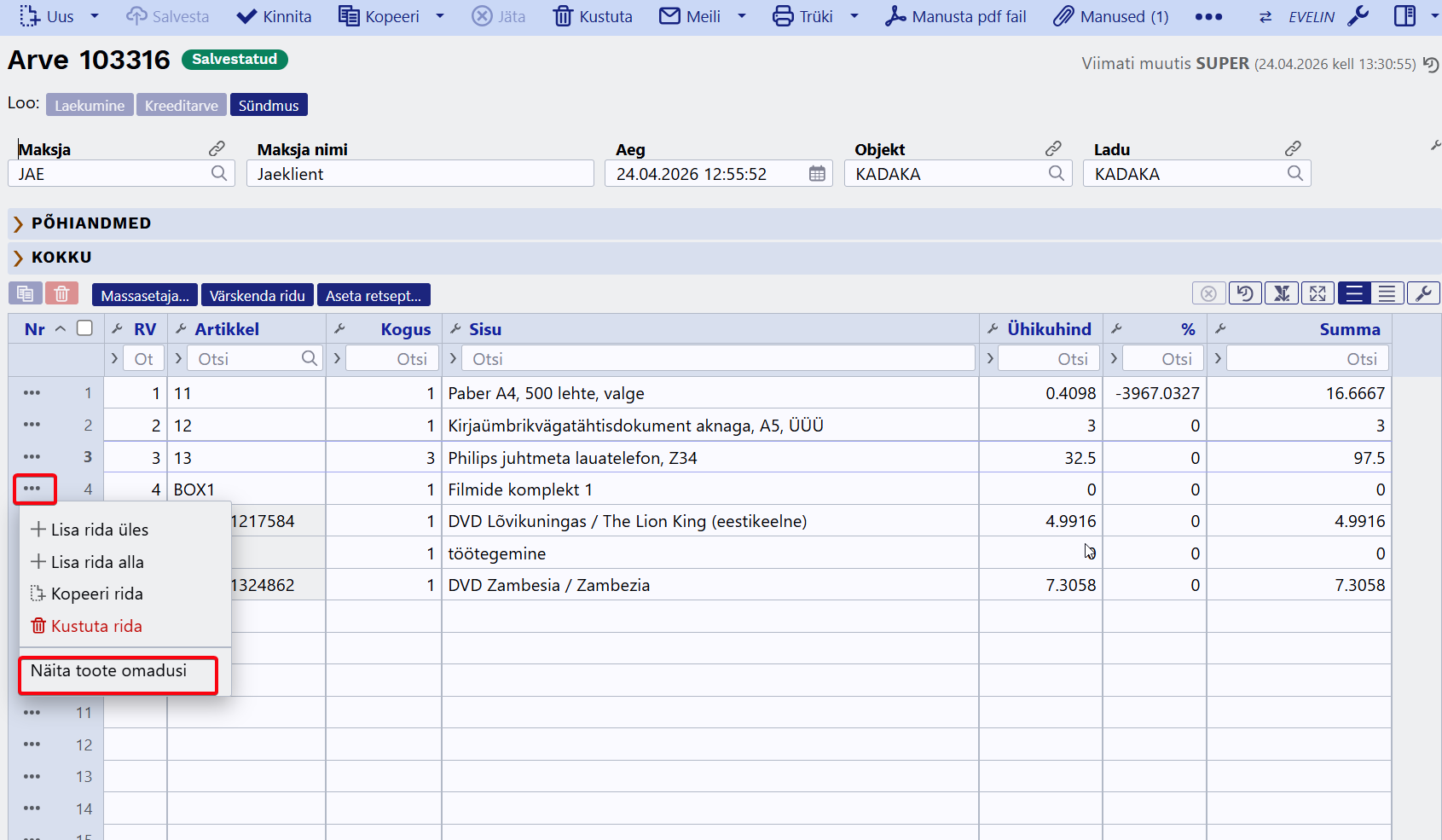Expand the table to fullscreen view
1442x840 pixels.
[1317, 294]
